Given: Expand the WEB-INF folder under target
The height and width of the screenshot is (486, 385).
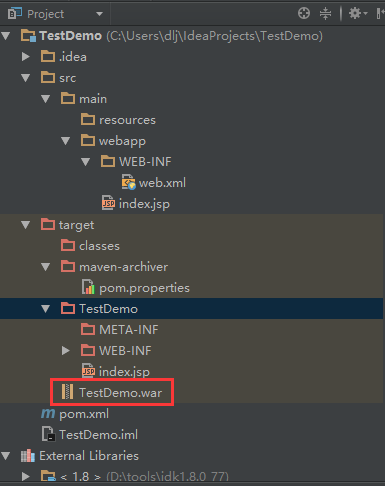Looking at the screenshot, I should pos(66,350).
